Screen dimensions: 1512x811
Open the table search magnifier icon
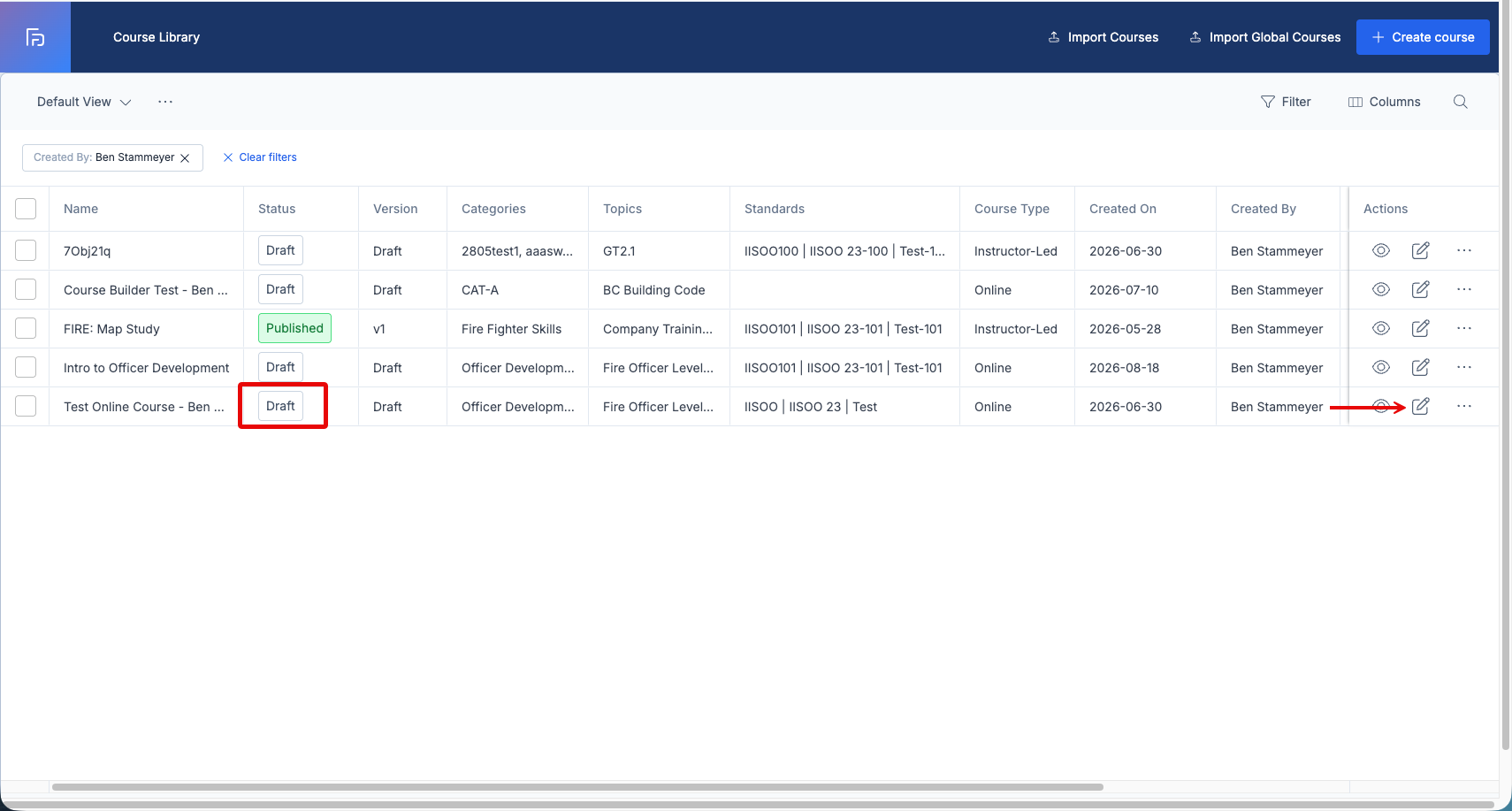tap(1461, 102)
